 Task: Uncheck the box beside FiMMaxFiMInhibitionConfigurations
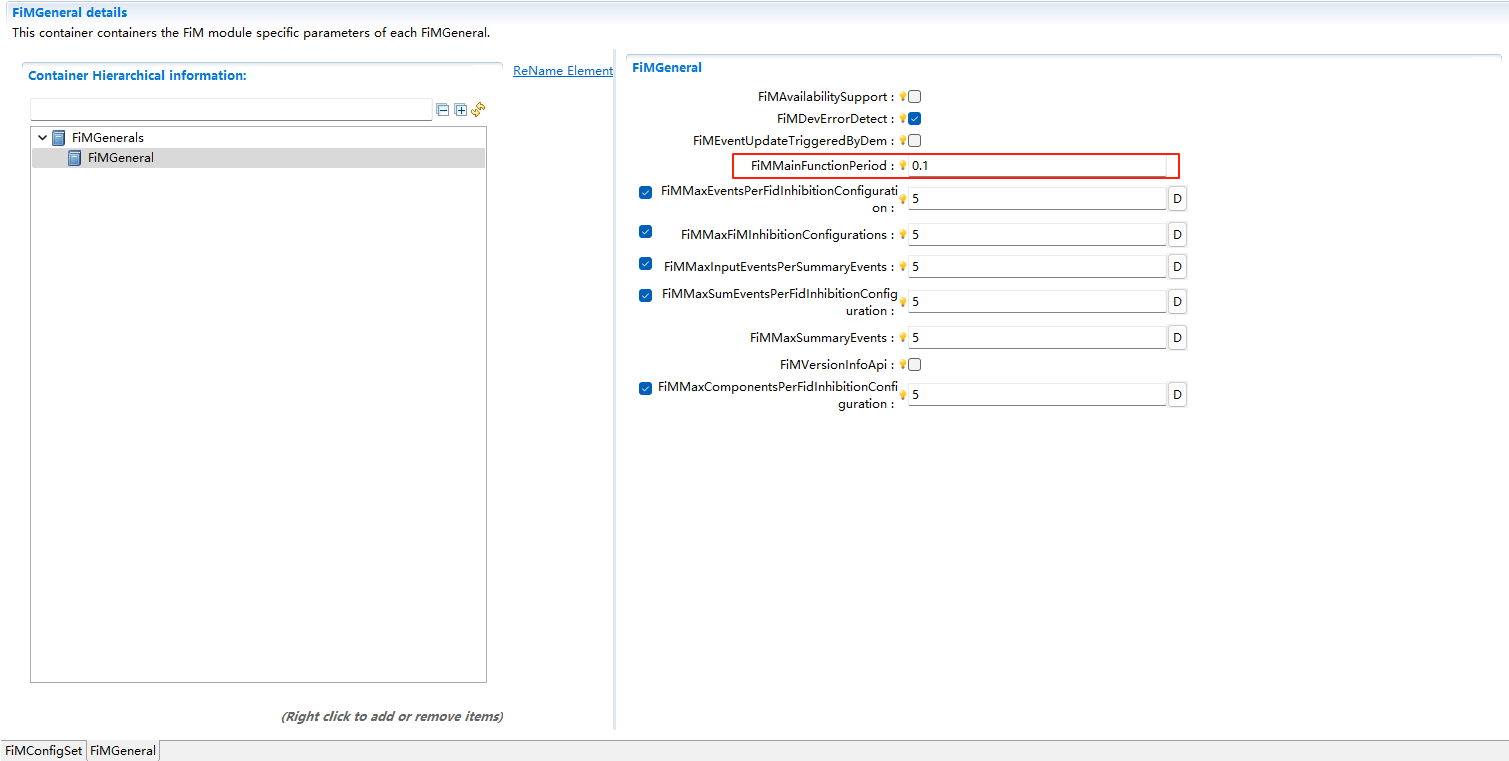(645, 231)
